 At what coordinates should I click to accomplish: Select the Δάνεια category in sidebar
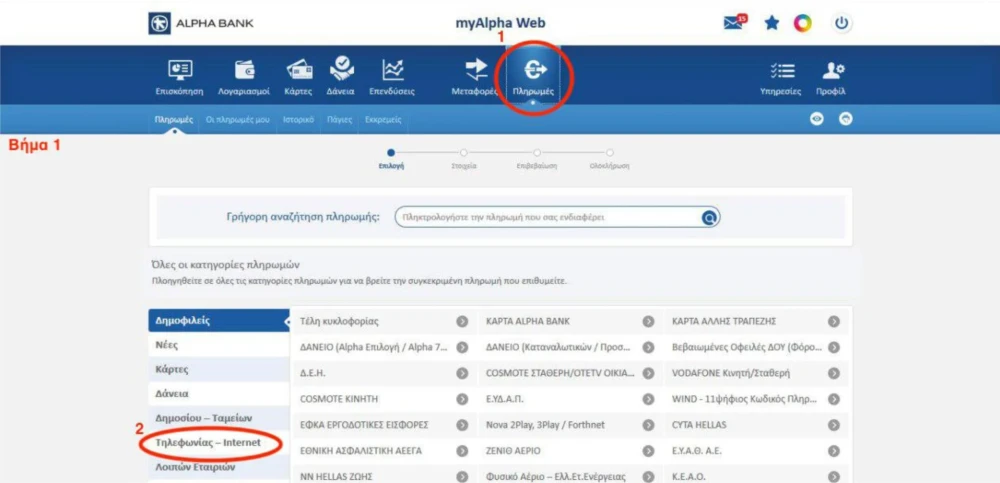[219, 394]
